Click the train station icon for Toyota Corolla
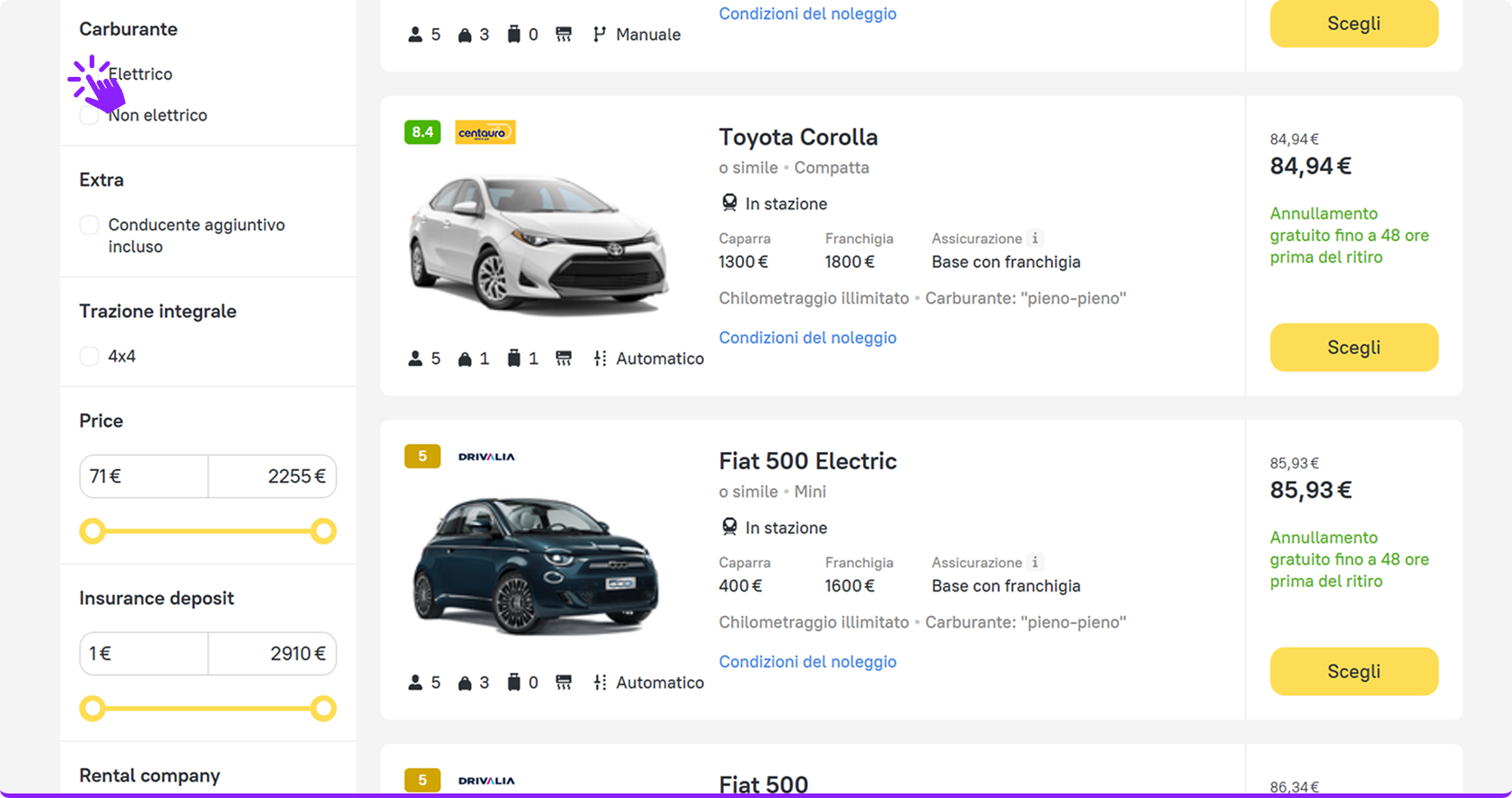Image resolution: width=1512 pixels, height=798 pixels. [729, 203]
